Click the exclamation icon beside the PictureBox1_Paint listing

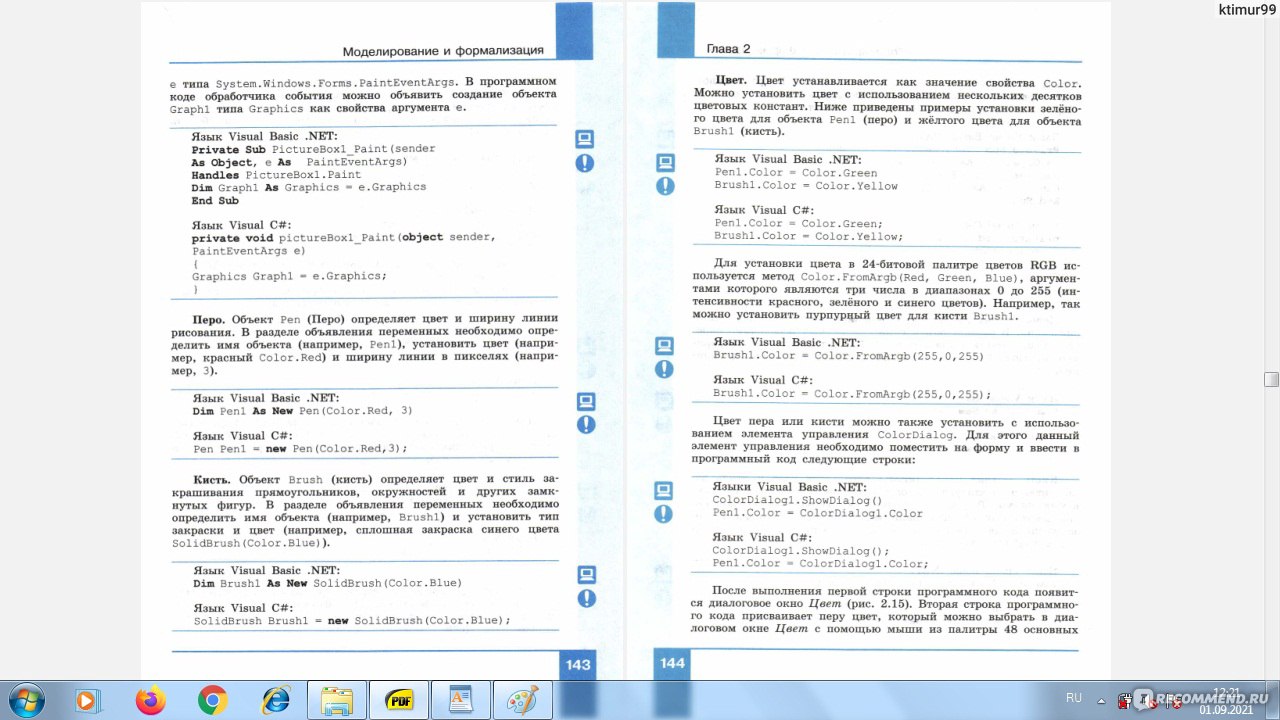click(585, 163)
